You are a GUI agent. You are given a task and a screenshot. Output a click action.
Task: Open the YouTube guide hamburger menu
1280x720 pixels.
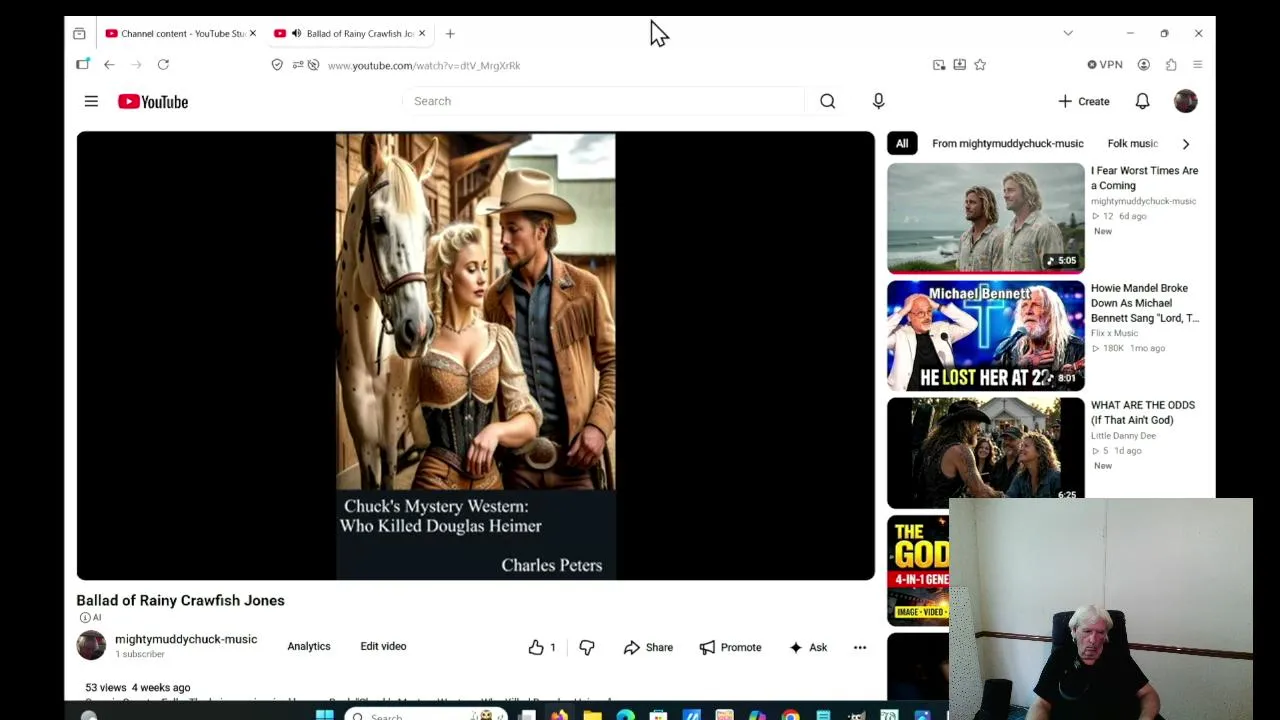pyautogui.click(x=91, y=101)
